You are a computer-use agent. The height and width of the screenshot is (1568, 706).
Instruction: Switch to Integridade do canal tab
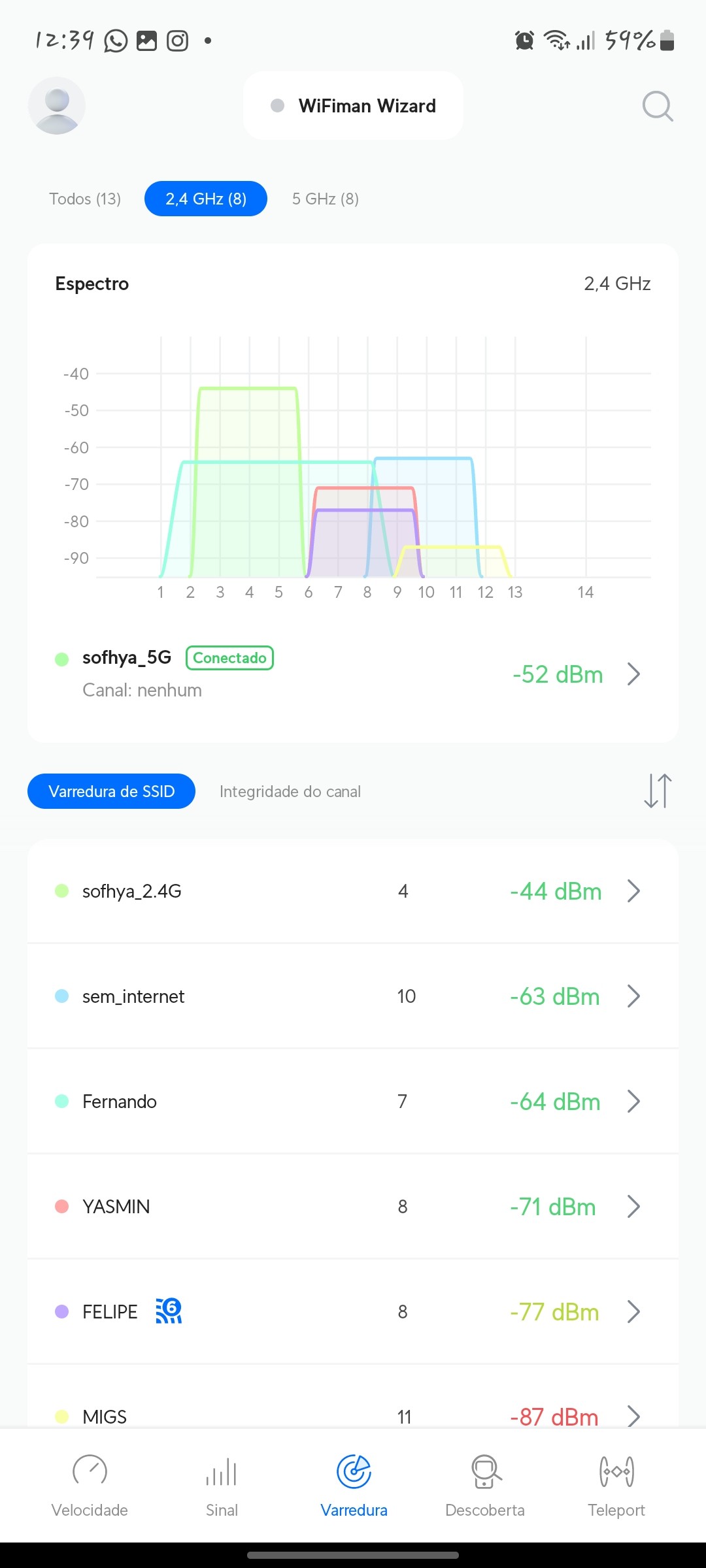[x=290, y=791]
